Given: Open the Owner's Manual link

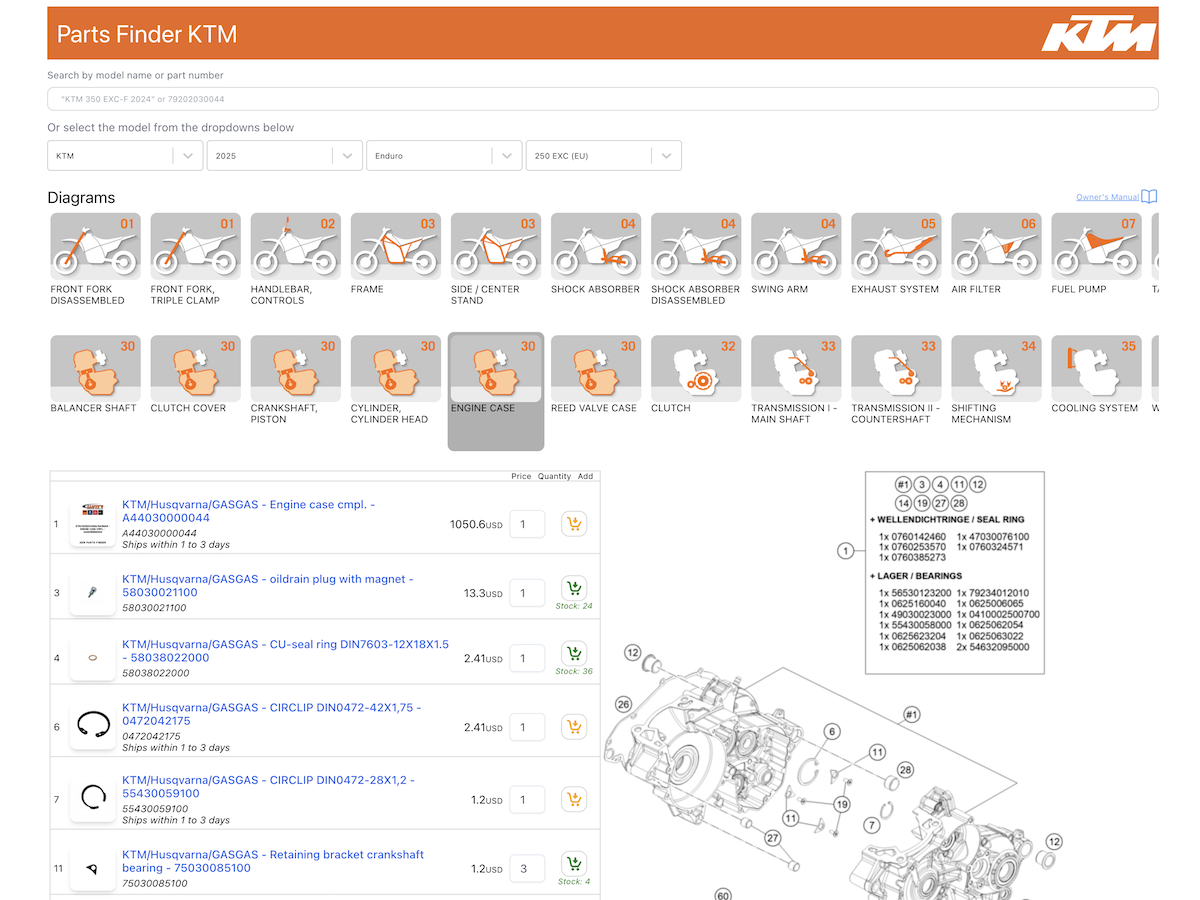Looking at the screenshot, I should point(1108,197).
